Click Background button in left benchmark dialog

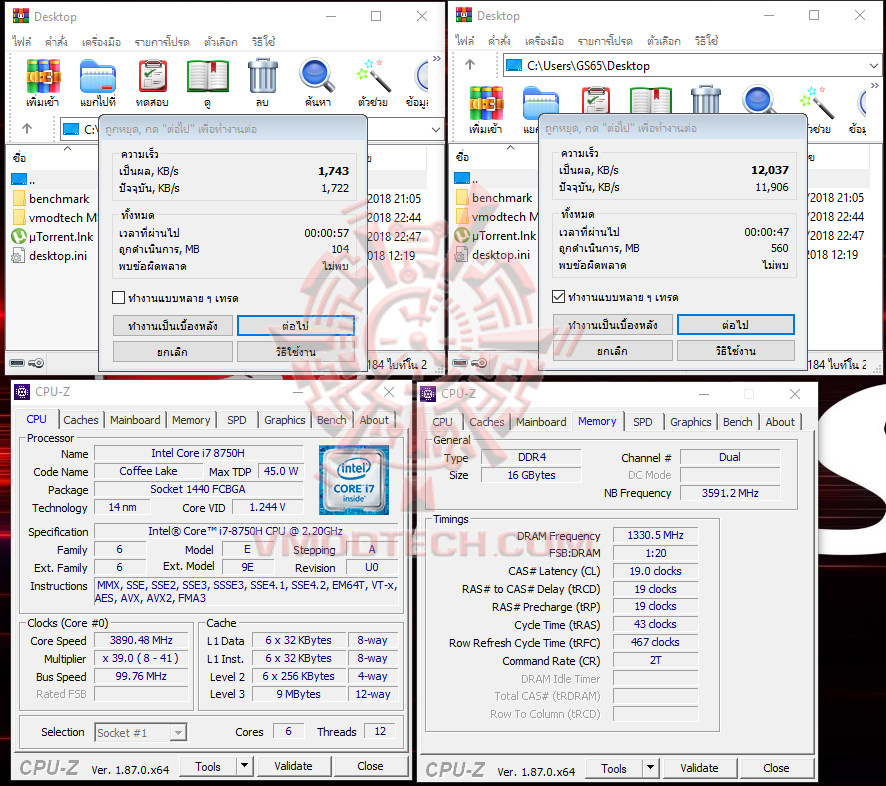[x=173, y=326]
